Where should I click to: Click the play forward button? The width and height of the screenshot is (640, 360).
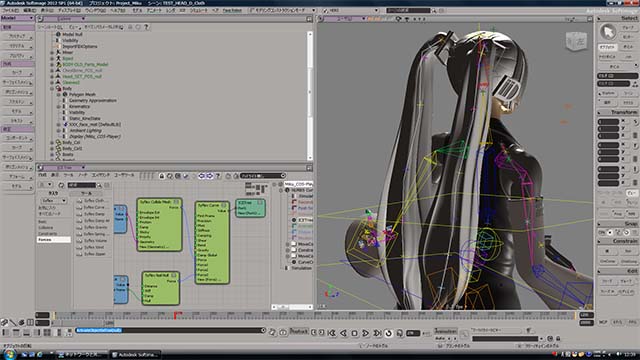pyautogui.click(x=365, y=333)
